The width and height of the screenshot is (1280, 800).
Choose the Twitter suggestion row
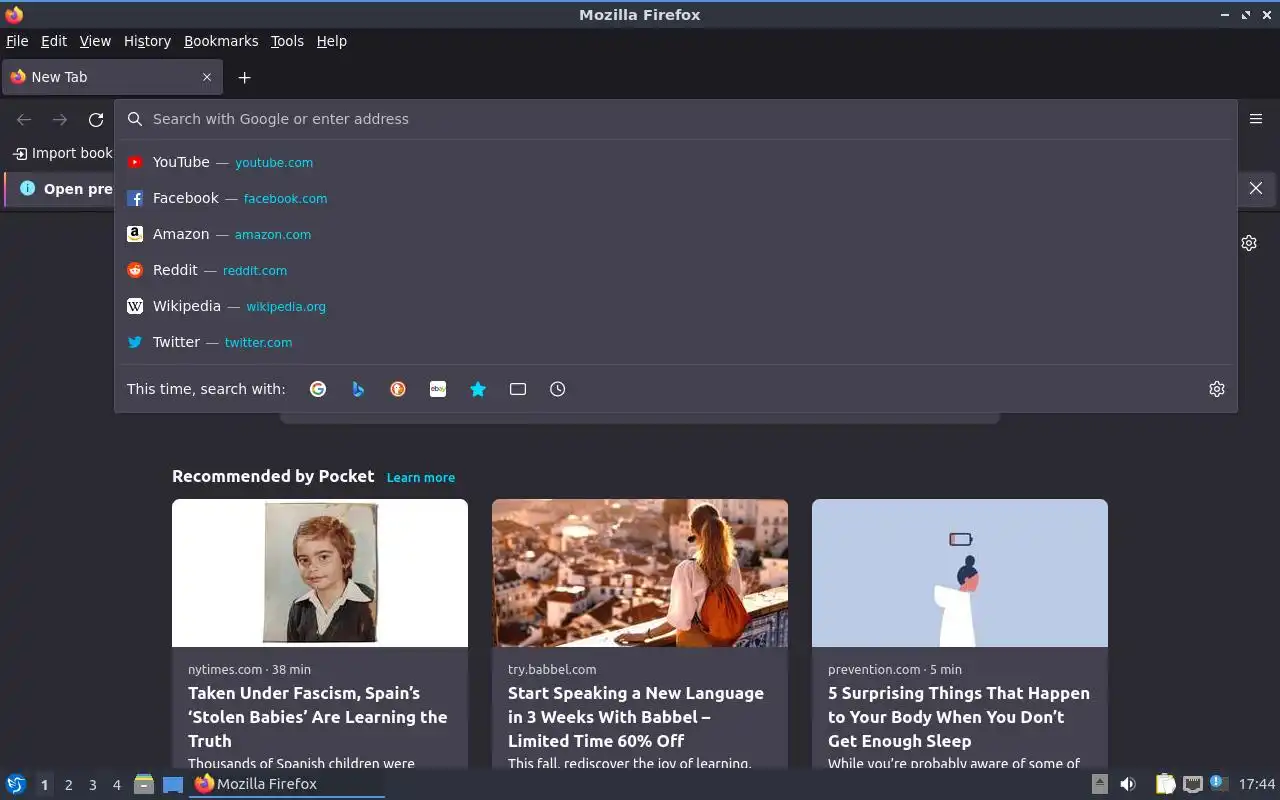(676, 342)
